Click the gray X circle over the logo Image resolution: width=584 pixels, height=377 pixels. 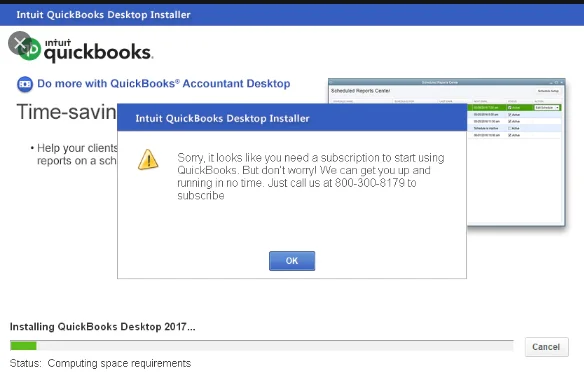pyautogui.click(x=19, y=43)
